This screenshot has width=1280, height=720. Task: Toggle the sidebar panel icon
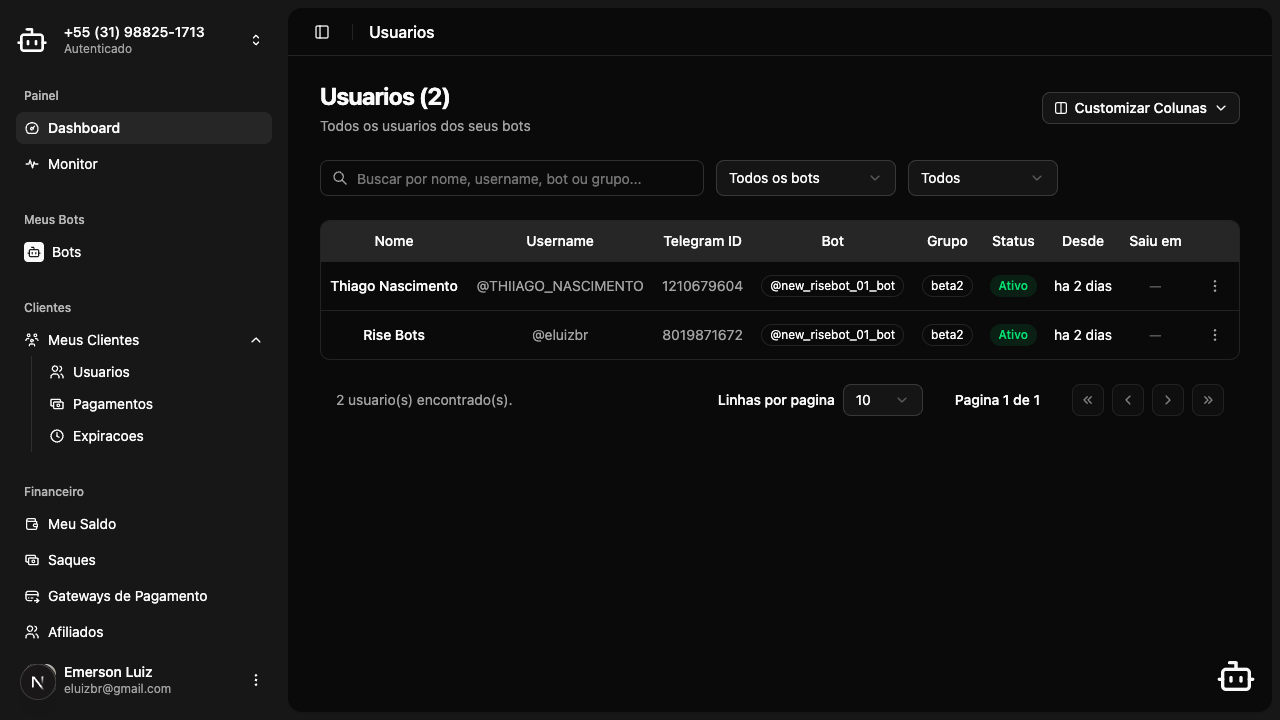pyautogui.click(x=322, y=32)
